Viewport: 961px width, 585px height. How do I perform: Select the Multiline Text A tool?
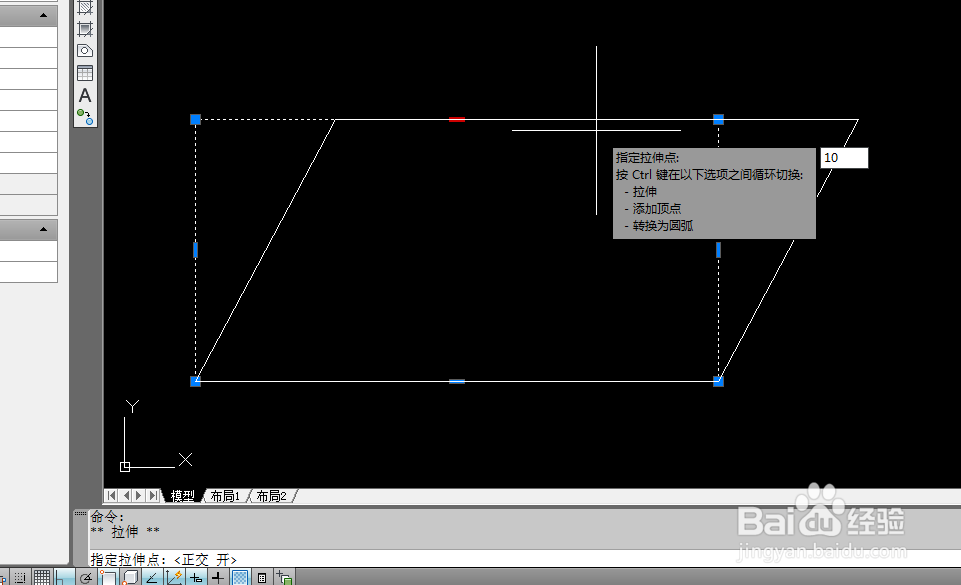pos(85,95)
